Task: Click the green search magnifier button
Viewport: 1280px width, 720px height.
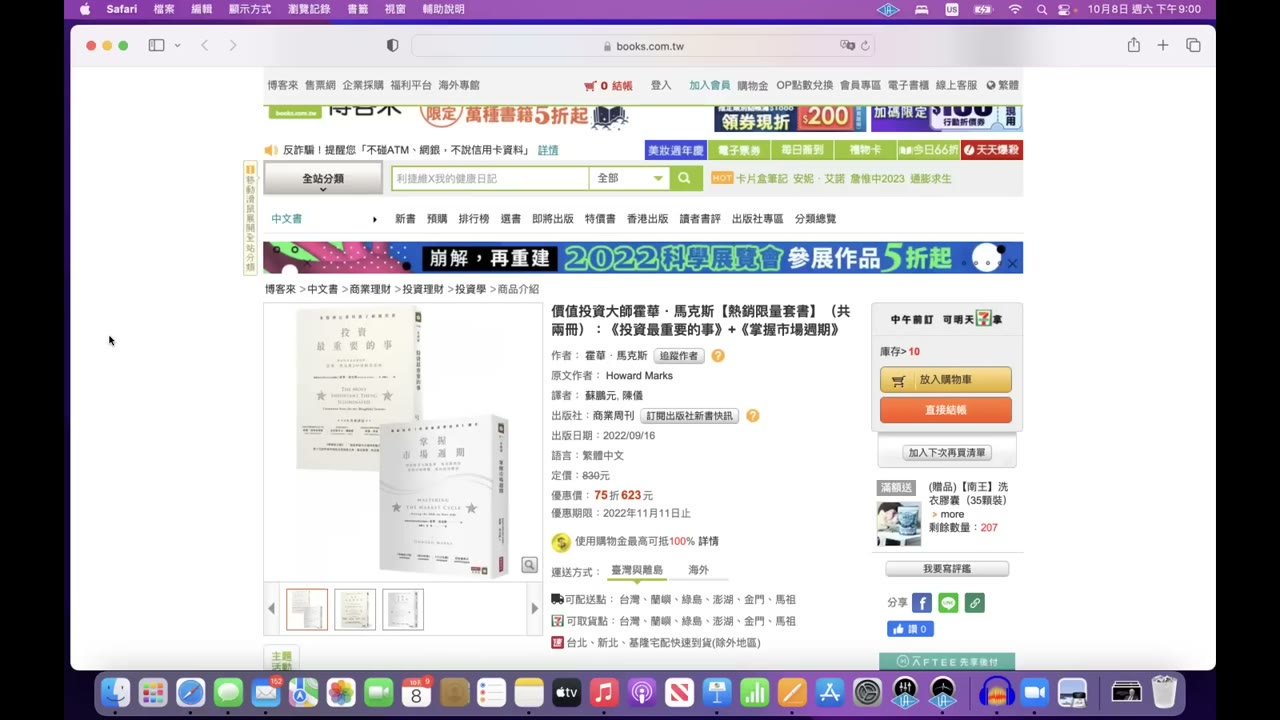Action: pyautogui.click(x=684, y=178)
